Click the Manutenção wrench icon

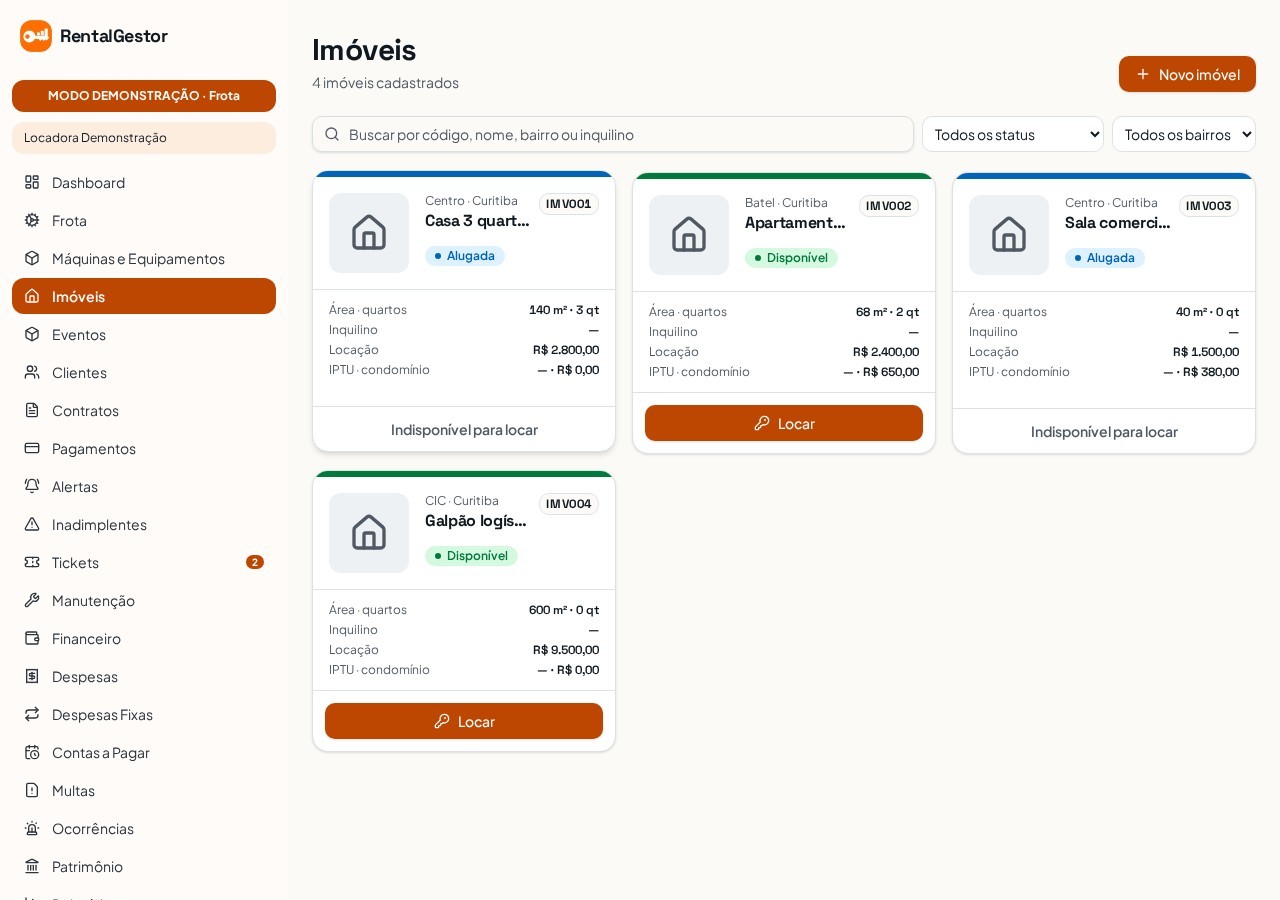(32, 600)
